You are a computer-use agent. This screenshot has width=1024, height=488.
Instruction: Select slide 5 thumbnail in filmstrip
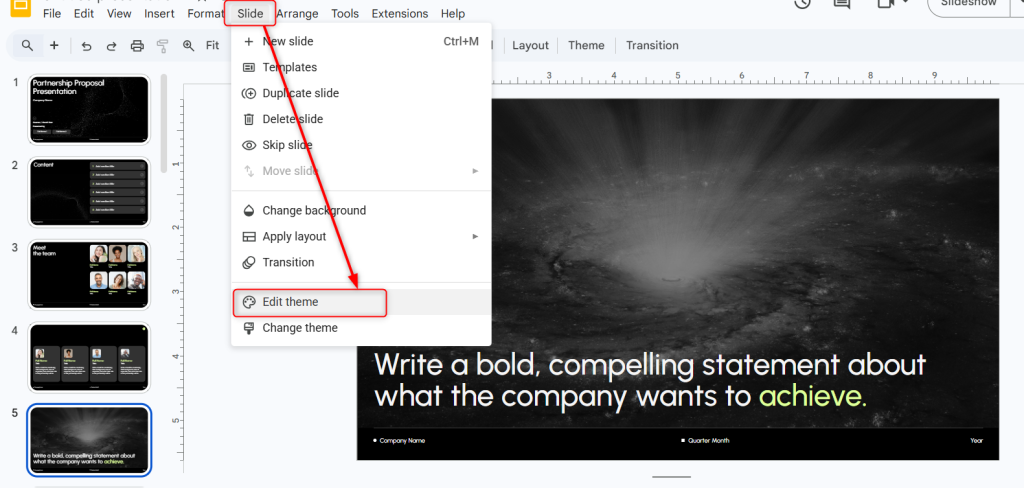89,440
